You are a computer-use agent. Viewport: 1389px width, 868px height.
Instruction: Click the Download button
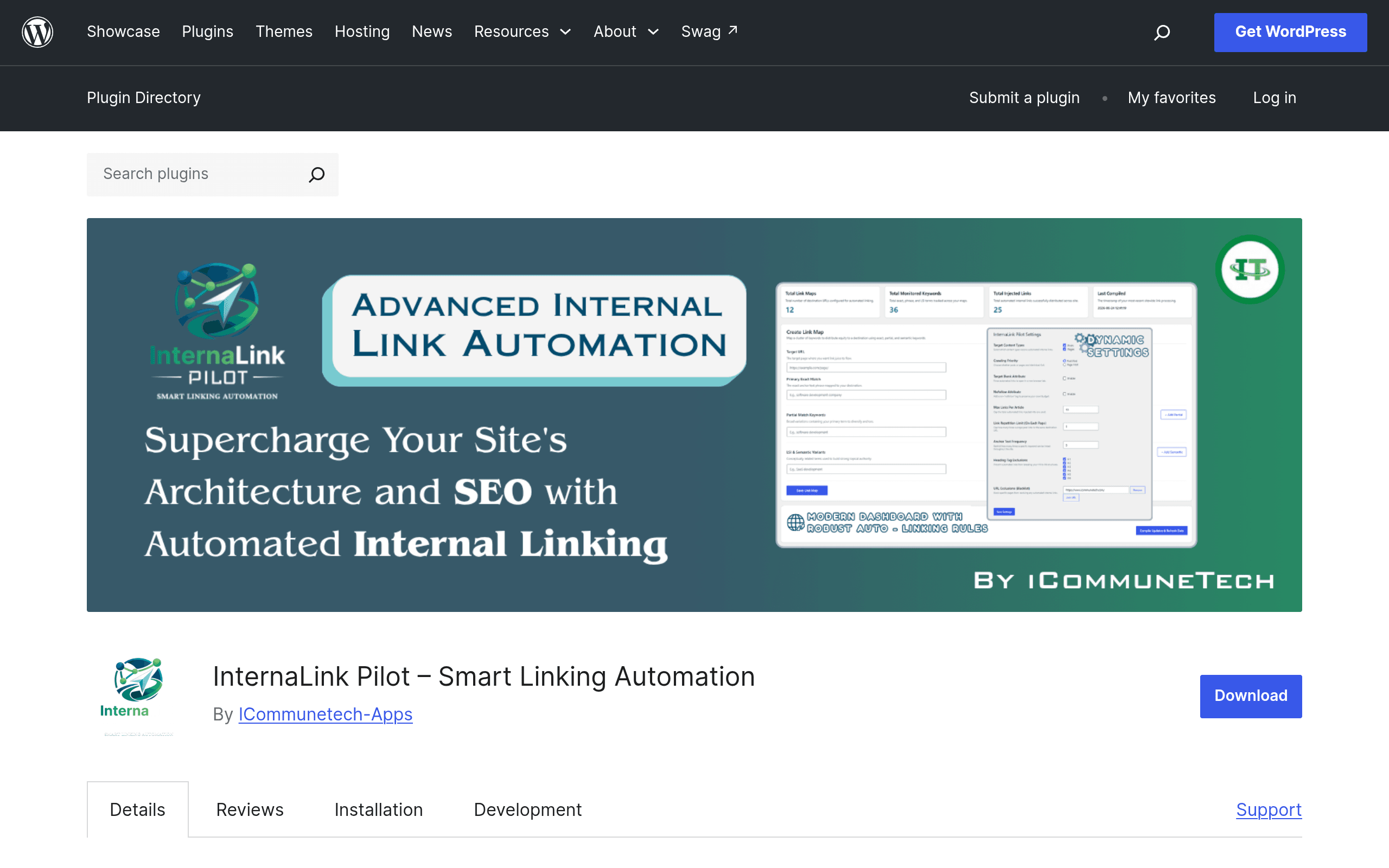[x=1251, y=696]
